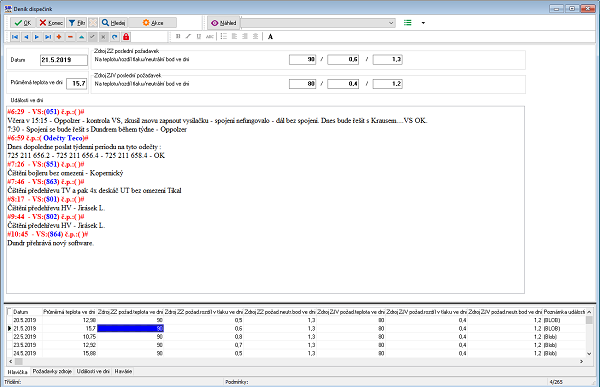
Task: Select the 23.5.2019 grid row
Action: [297, 345]
